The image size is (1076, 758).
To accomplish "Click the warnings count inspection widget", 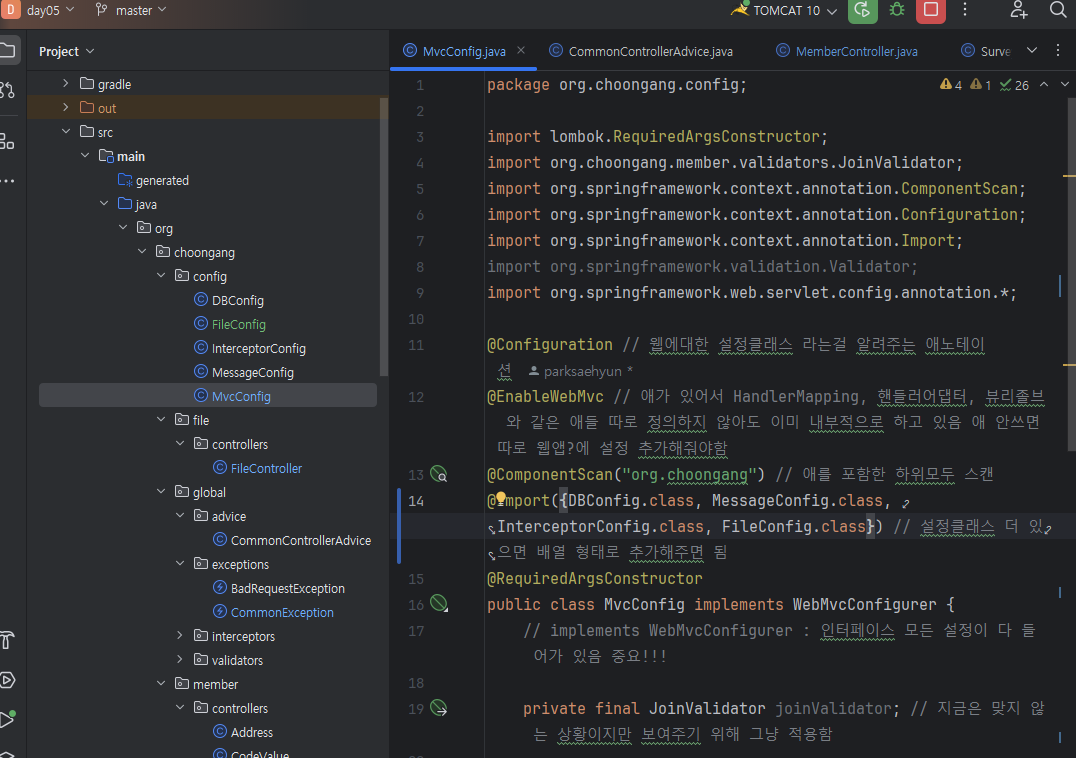I will pyautogui.click(x=951, y=85).
